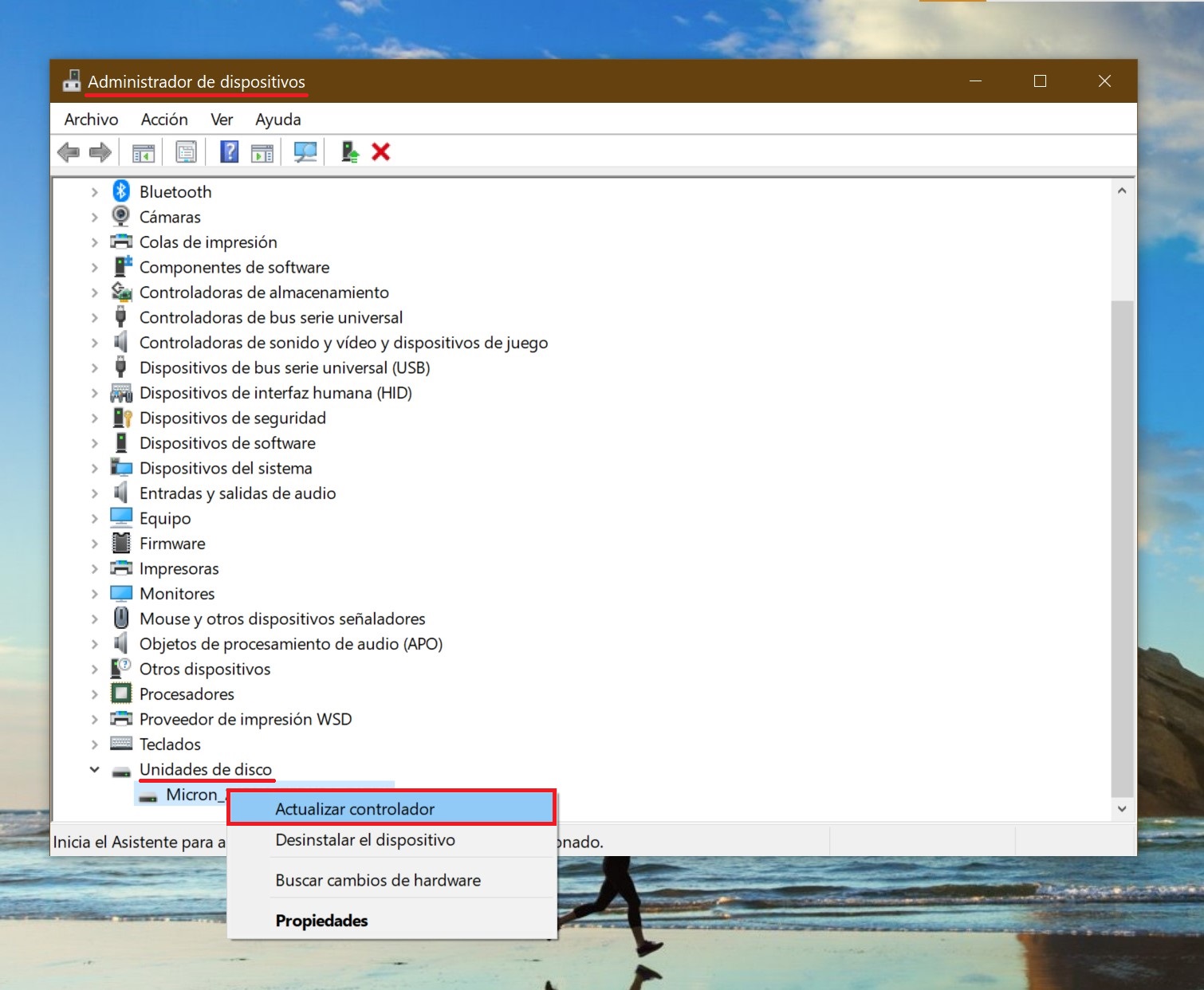Open the Acción menu
1204x990 pixels.
tap(164, 120)
